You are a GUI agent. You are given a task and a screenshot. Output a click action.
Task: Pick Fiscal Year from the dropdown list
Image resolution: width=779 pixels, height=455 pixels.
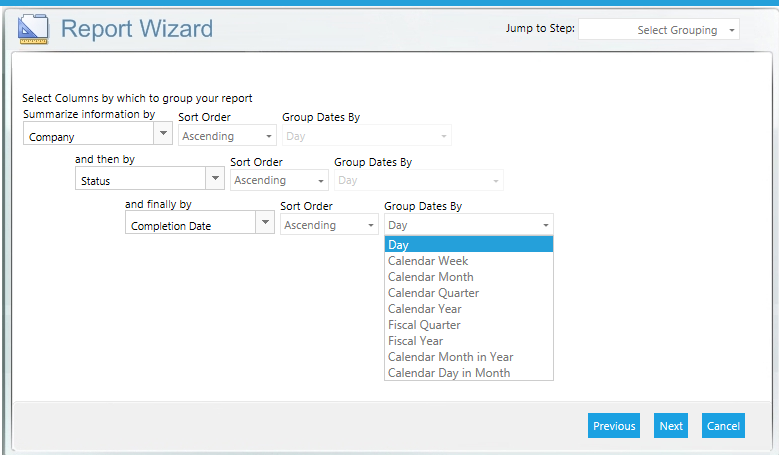468,341
